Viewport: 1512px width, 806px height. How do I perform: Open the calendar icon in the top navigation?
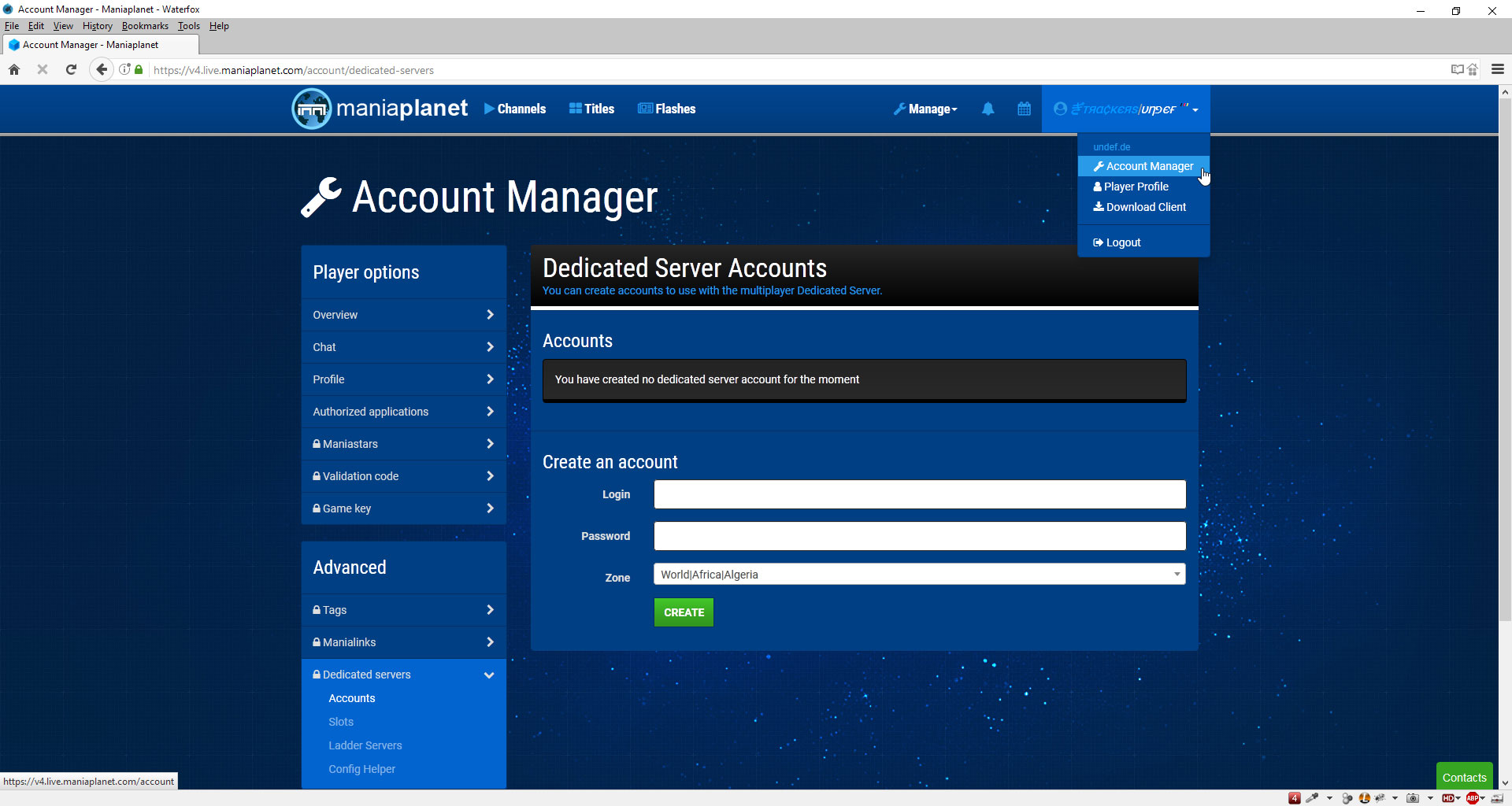coord(1024,109)
